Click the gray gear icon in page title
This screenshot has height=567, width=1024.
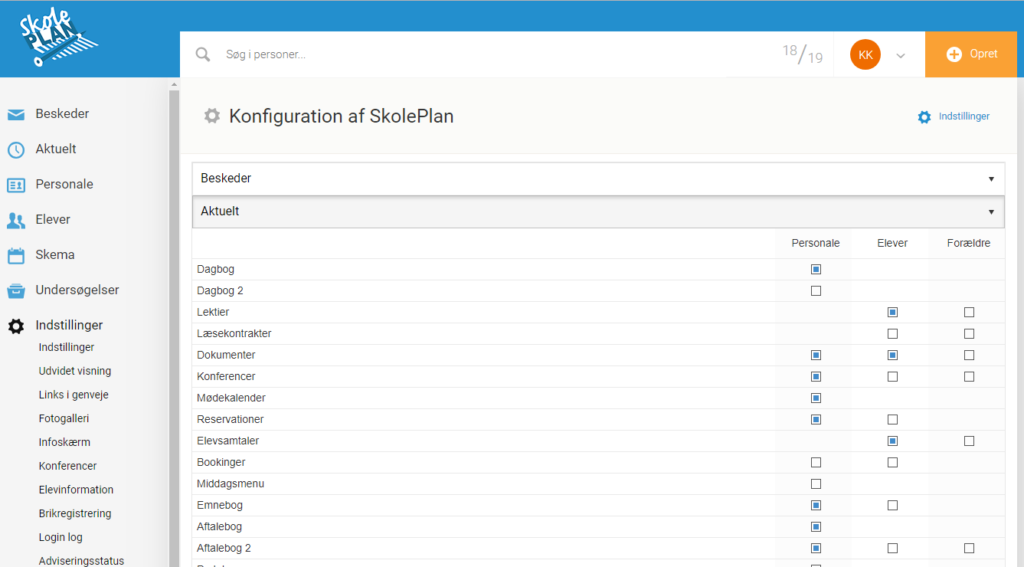[x=212, y=116]
